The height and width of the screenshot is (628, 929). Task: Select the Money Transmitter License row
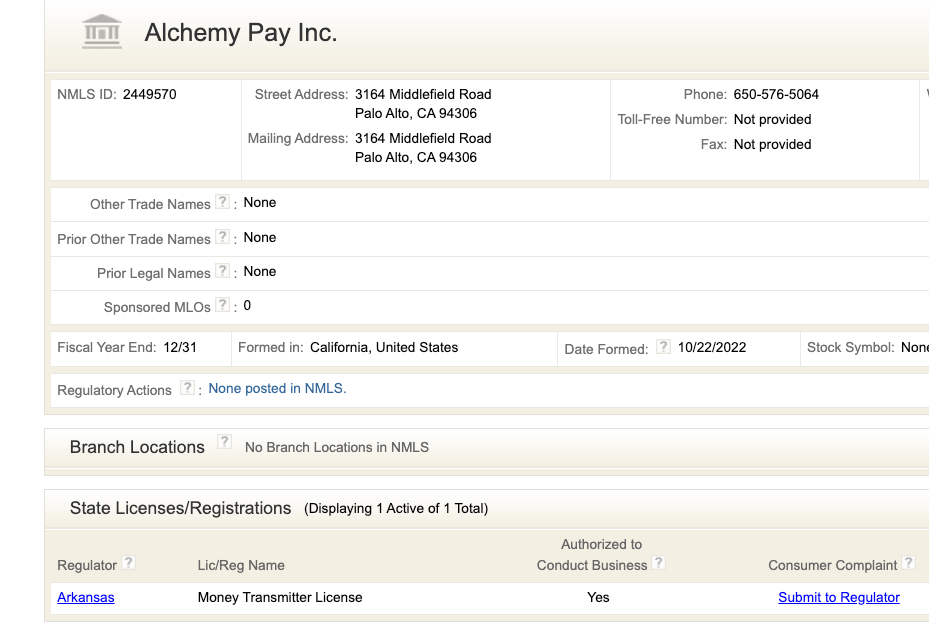[x=278, y=597]
